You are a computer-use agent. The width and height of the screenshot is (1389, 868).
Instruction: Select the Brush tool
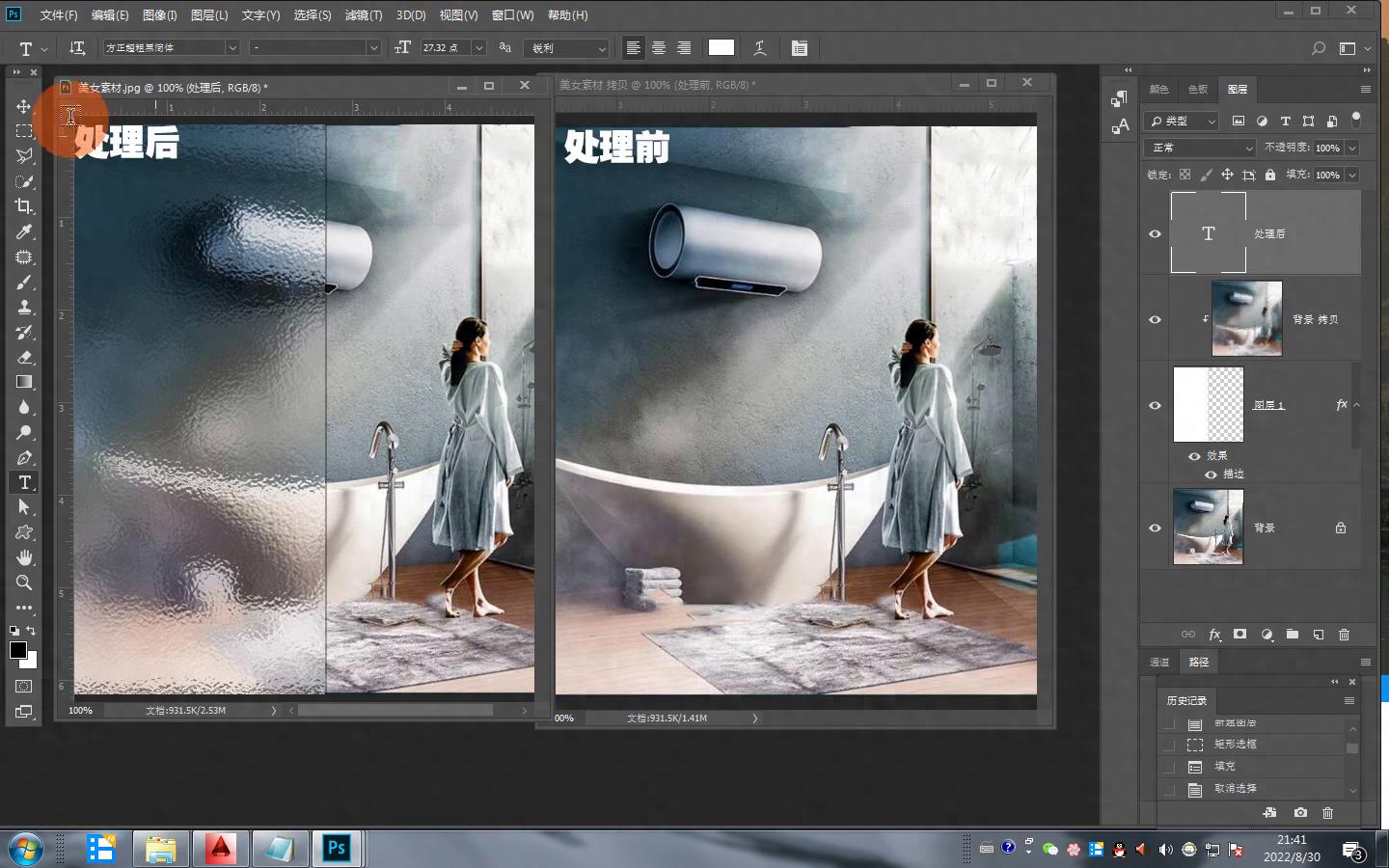tap(24, 282)
